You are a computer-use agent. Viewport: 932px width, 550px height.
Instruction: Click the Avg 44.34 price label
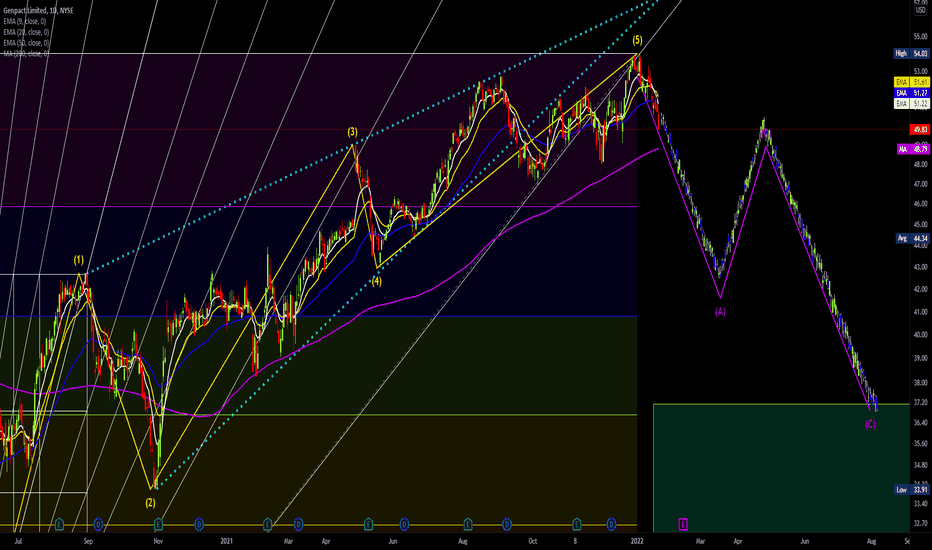click(912, 238)
